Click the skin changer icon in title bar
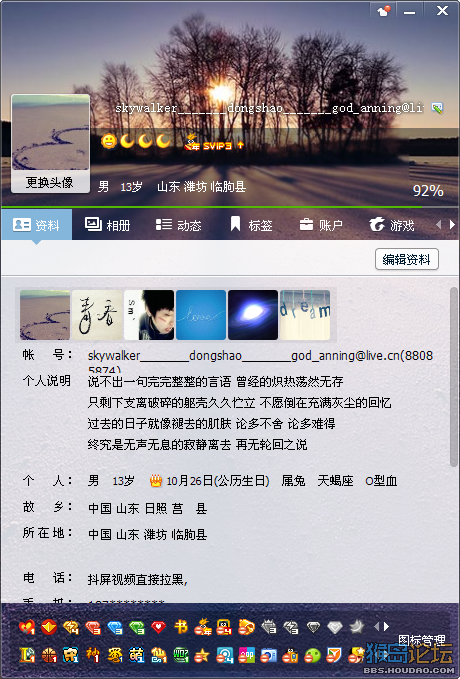The image size is (460, 679). (x=384, y=11)
